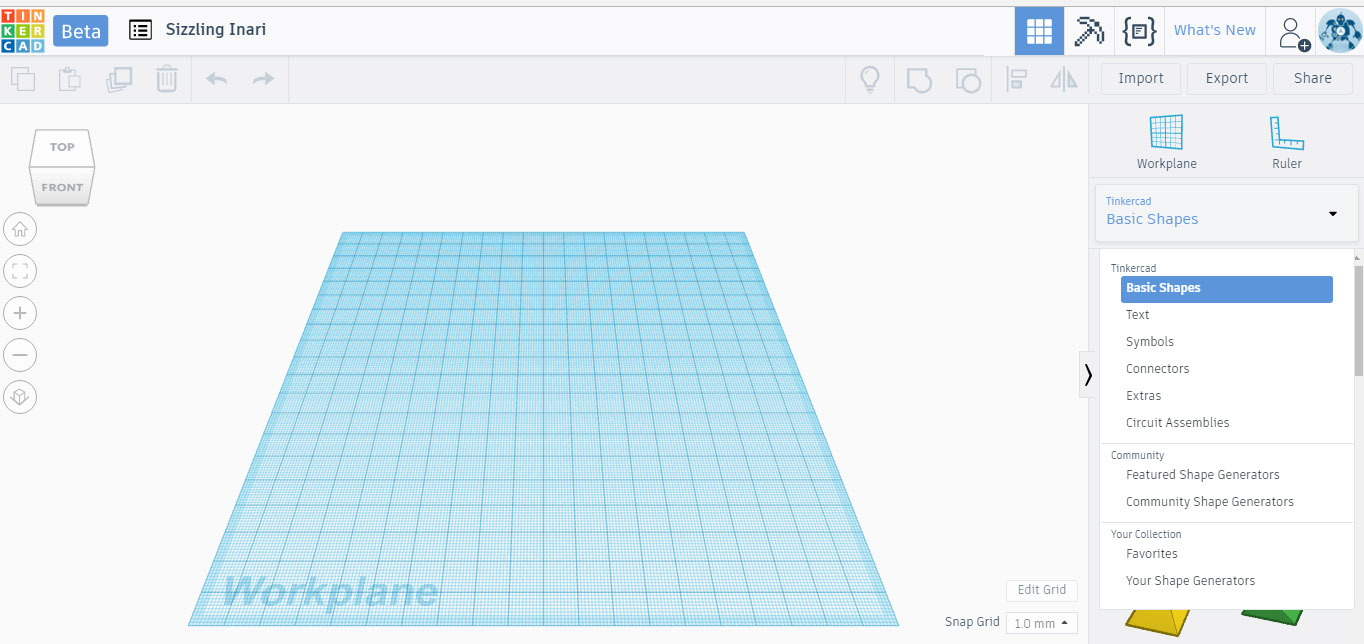The height and width of the screenshot is (644, 1364).
Task: Select Connectors from the shapes list
Action: coord(1158,369)
